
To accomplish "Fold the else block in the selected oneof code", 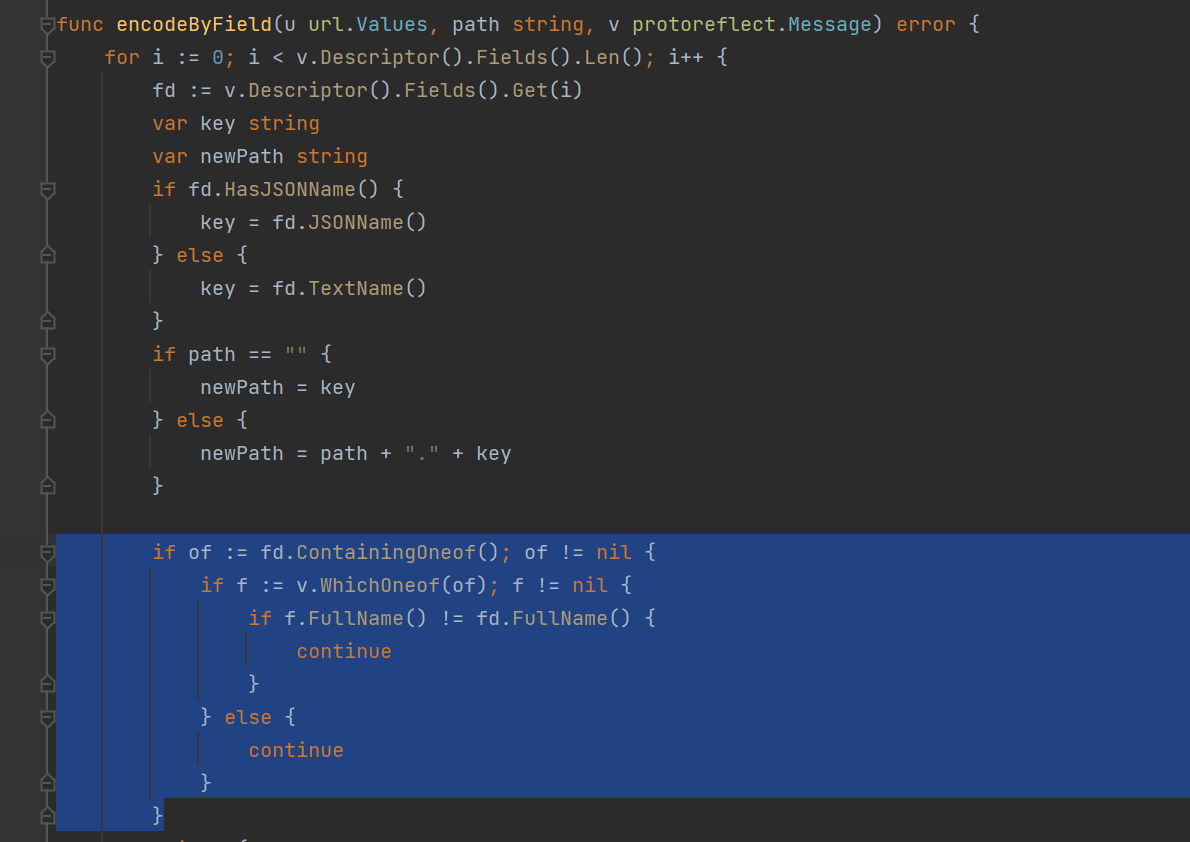I will 47,717.
